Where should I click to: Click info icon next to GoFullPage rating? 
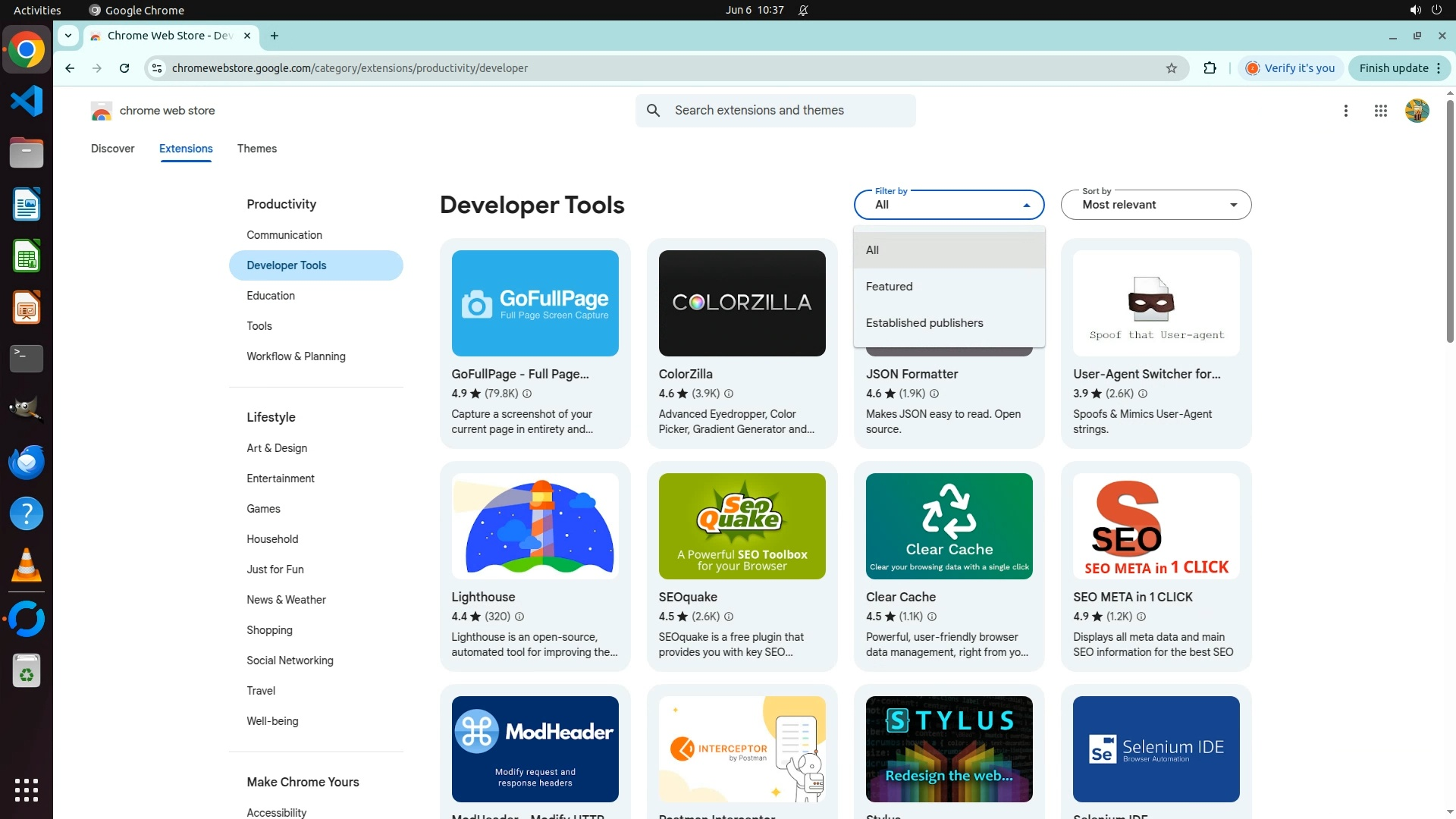[527, 394]
